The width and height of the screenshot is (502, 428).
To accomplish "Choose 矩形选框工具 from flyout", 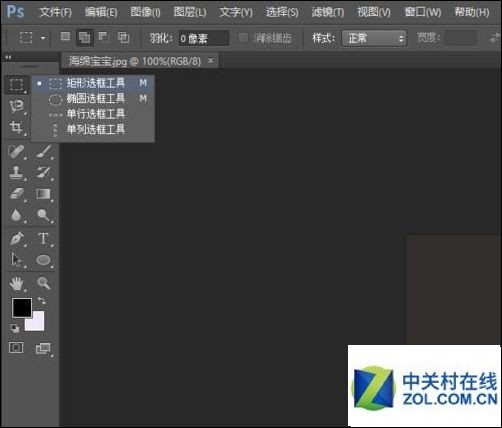I will [93, 83].
